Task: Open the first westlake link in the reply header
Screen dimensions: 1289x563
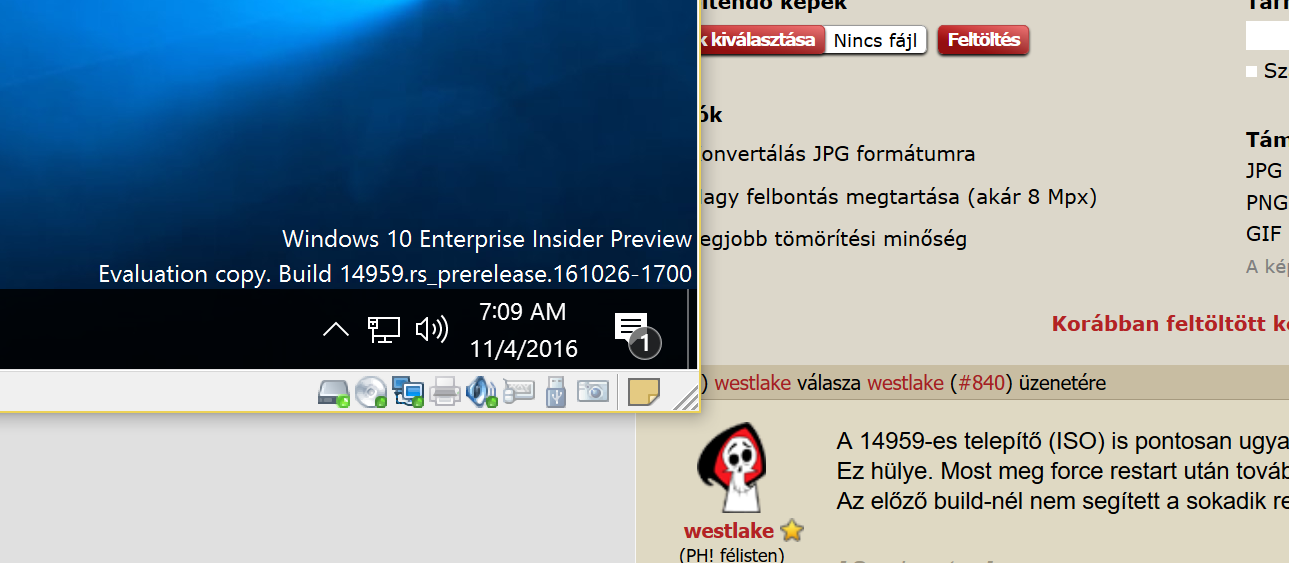Action: [x=751, y=383]
